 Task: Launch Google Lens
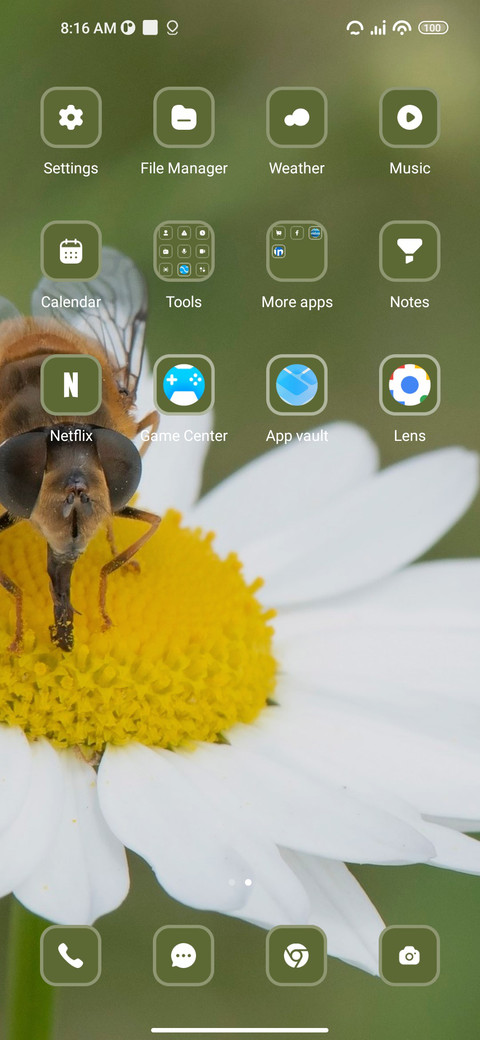coord(410,385)
